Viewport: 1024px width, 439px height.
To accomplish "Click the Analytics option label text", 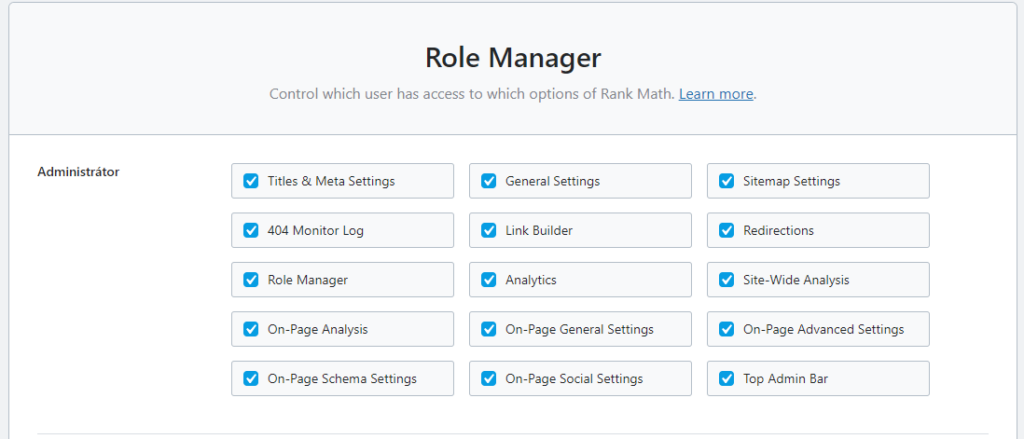I will (x=531, y=281).
